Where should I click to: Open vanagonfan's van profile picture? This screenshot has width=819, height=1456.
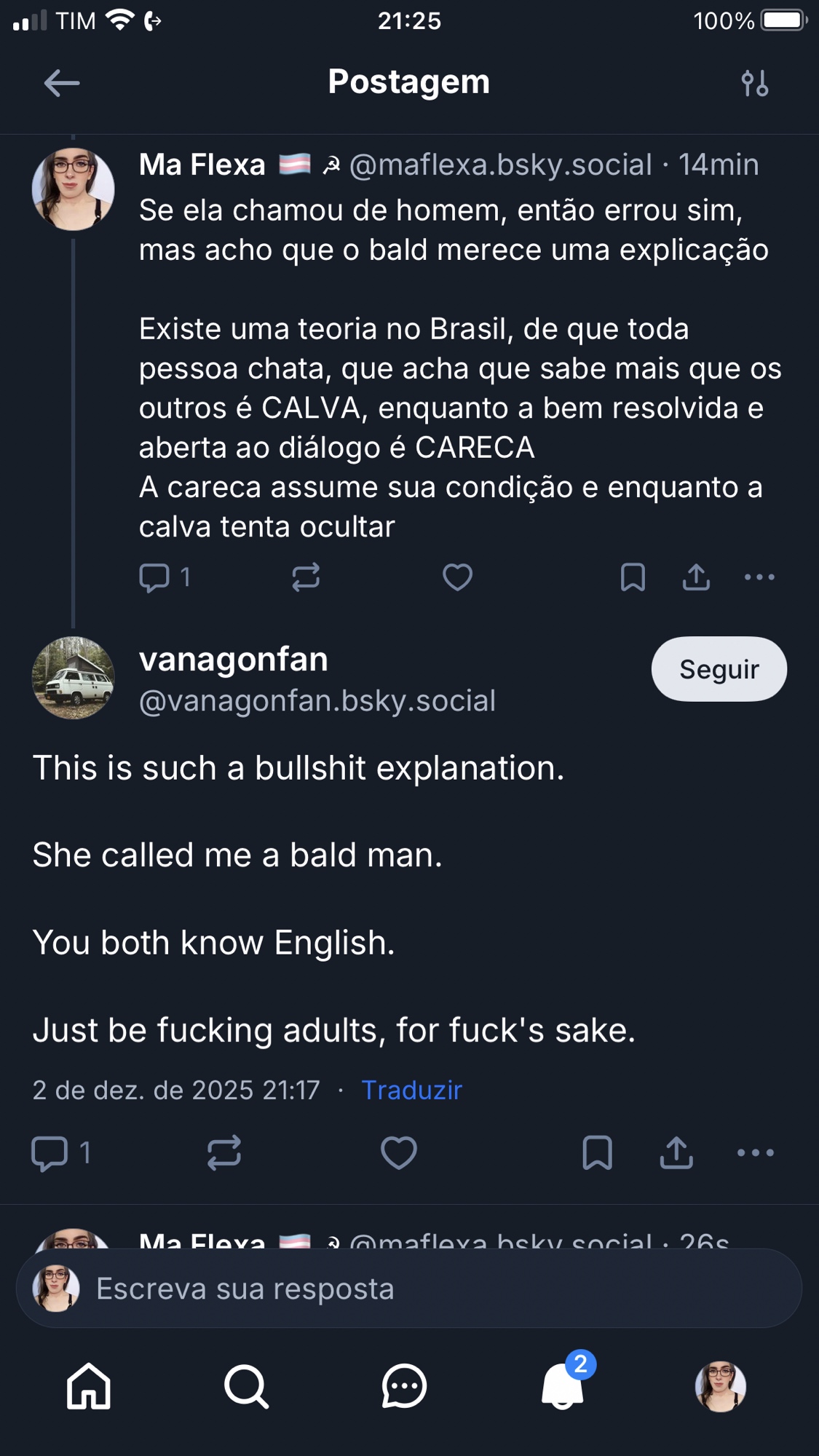click(x=74, y=678)
